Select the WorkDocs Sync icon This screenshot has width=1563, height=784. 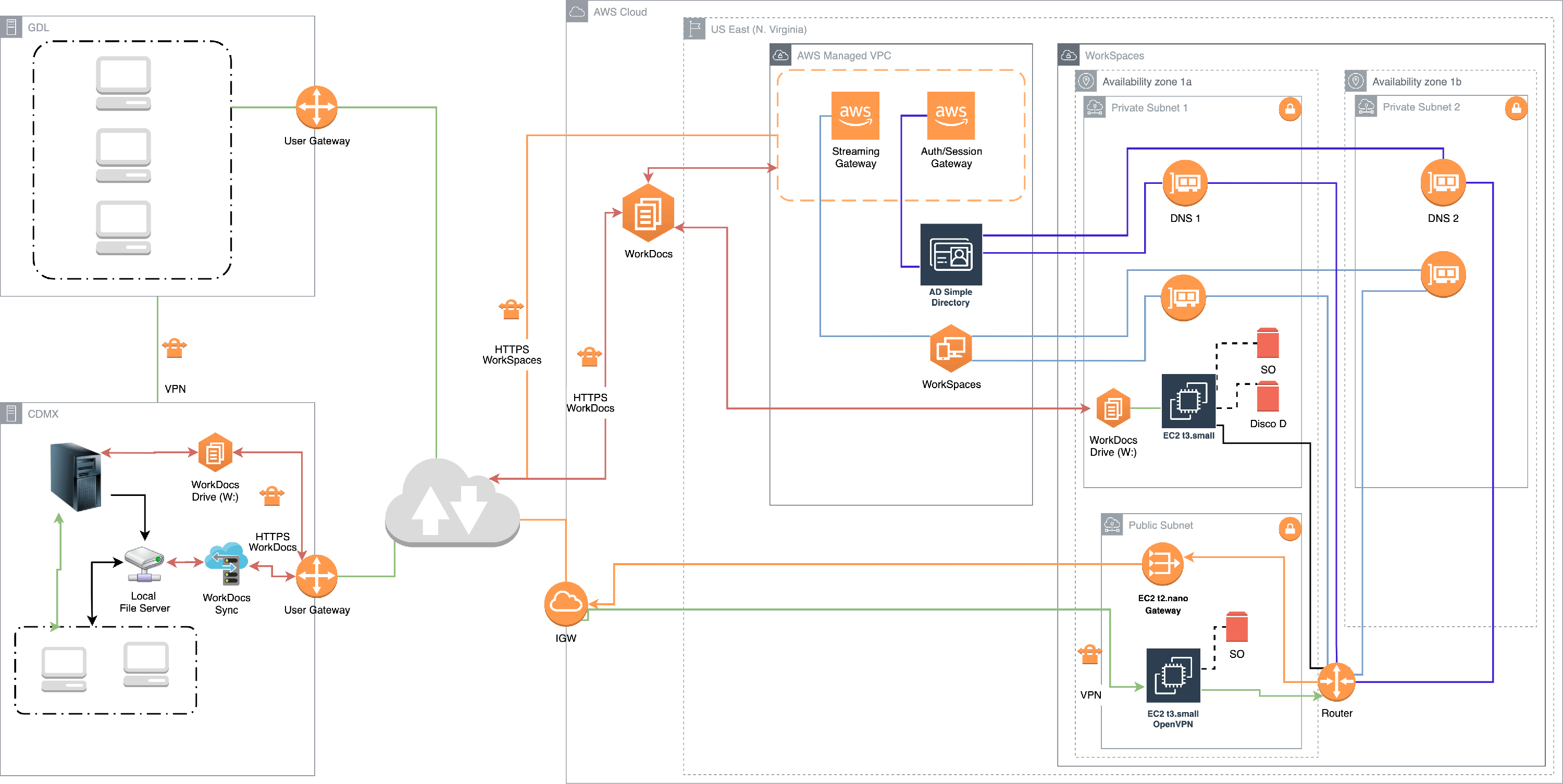click(226, 564)
